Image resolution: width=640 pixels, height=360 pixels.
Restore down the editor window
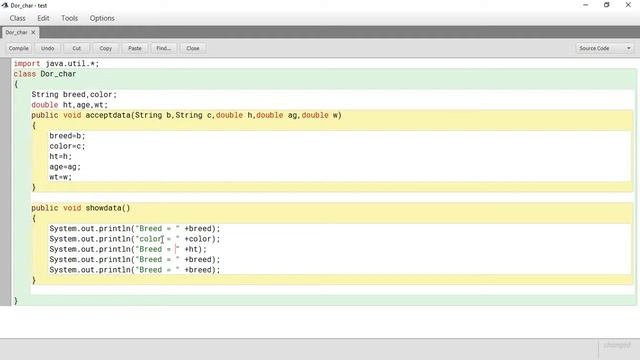(607, 5)
